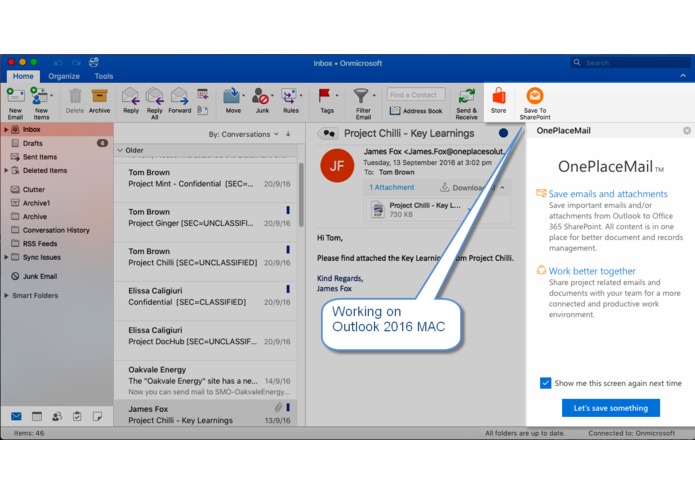
Task: Close the OnePlaceMail panel
Action: [687, 131]
